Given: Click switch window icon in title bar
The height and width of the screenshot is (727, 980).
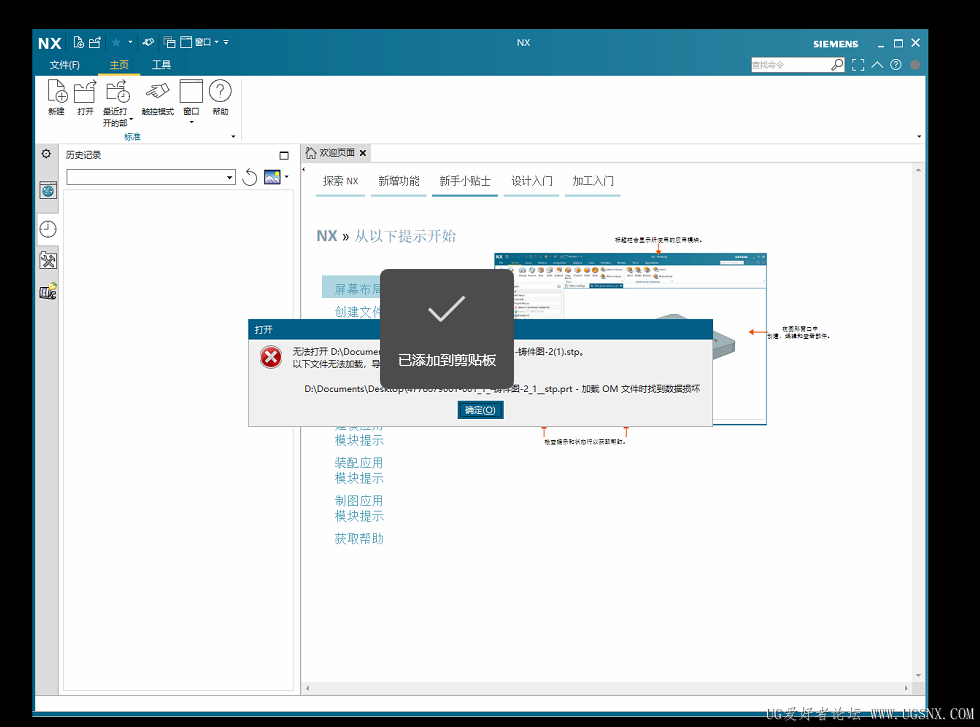Looking at the screenshot, I should click(169, 43).
